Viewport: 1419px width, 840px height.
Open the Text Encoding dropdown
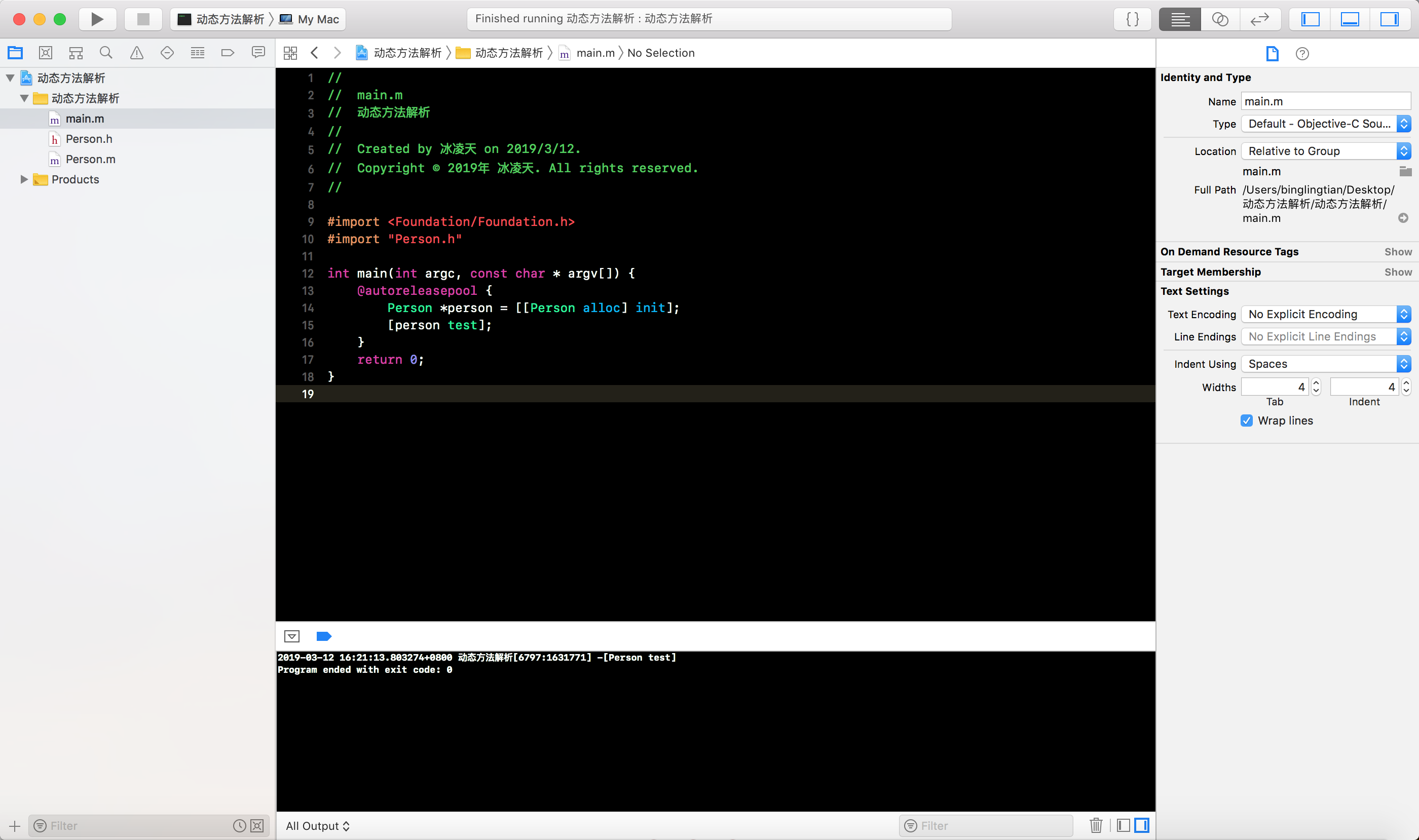1325,314
